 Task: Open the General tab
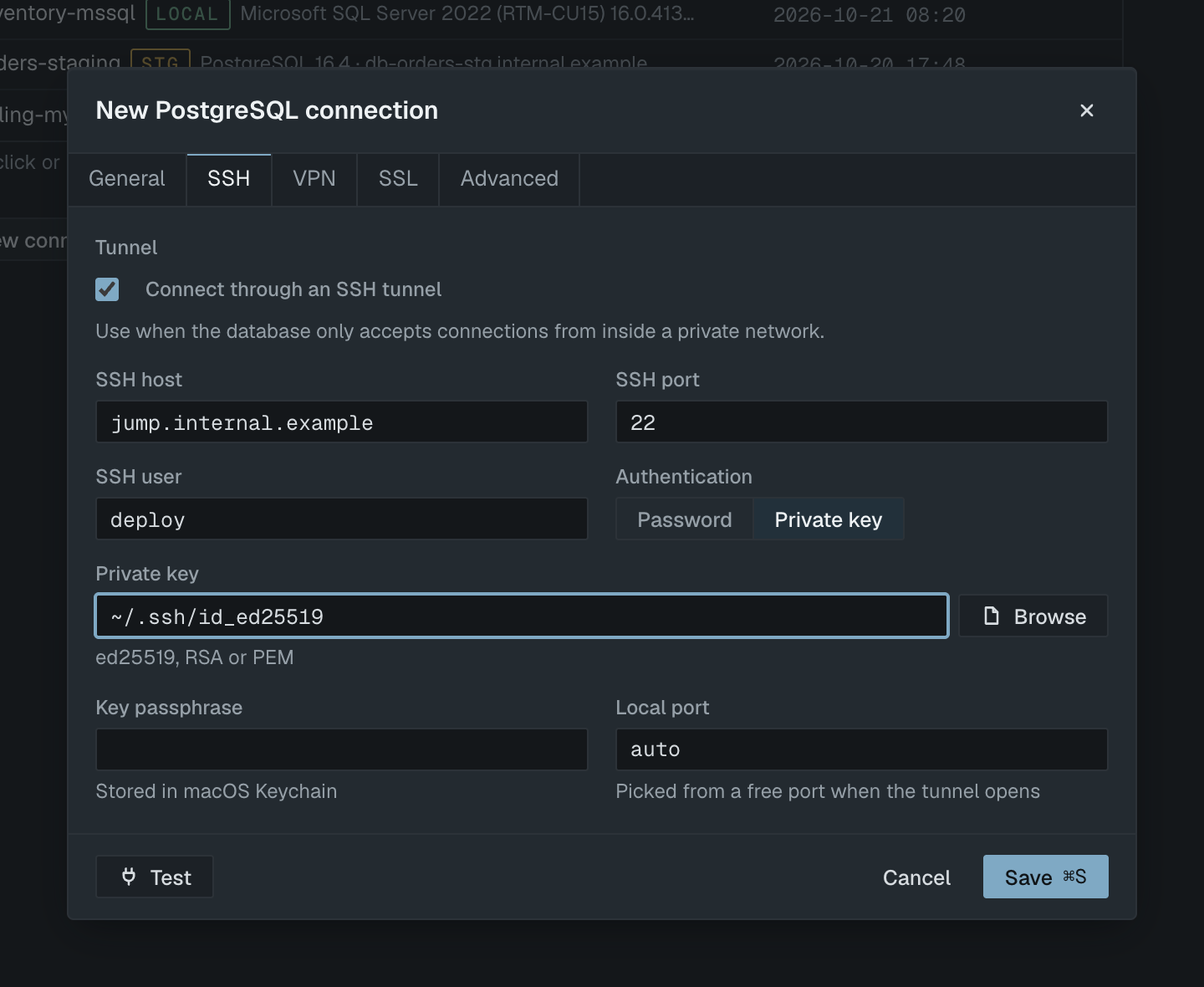[127, 179]
